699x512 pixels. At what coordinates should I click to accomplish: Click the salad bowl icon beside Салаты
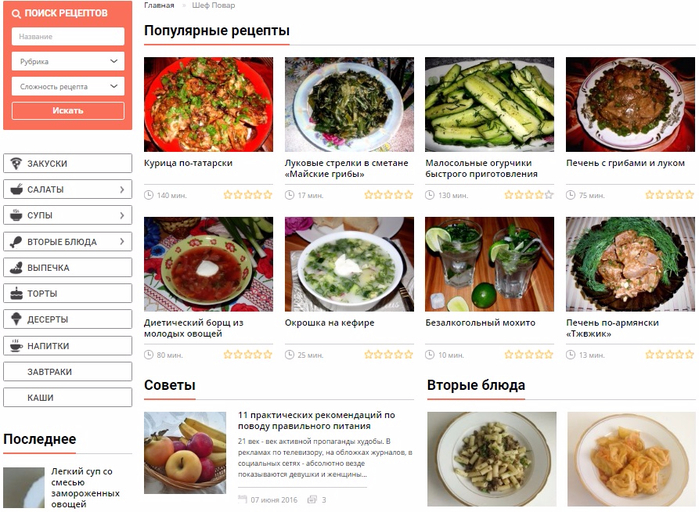pos(16,189)
